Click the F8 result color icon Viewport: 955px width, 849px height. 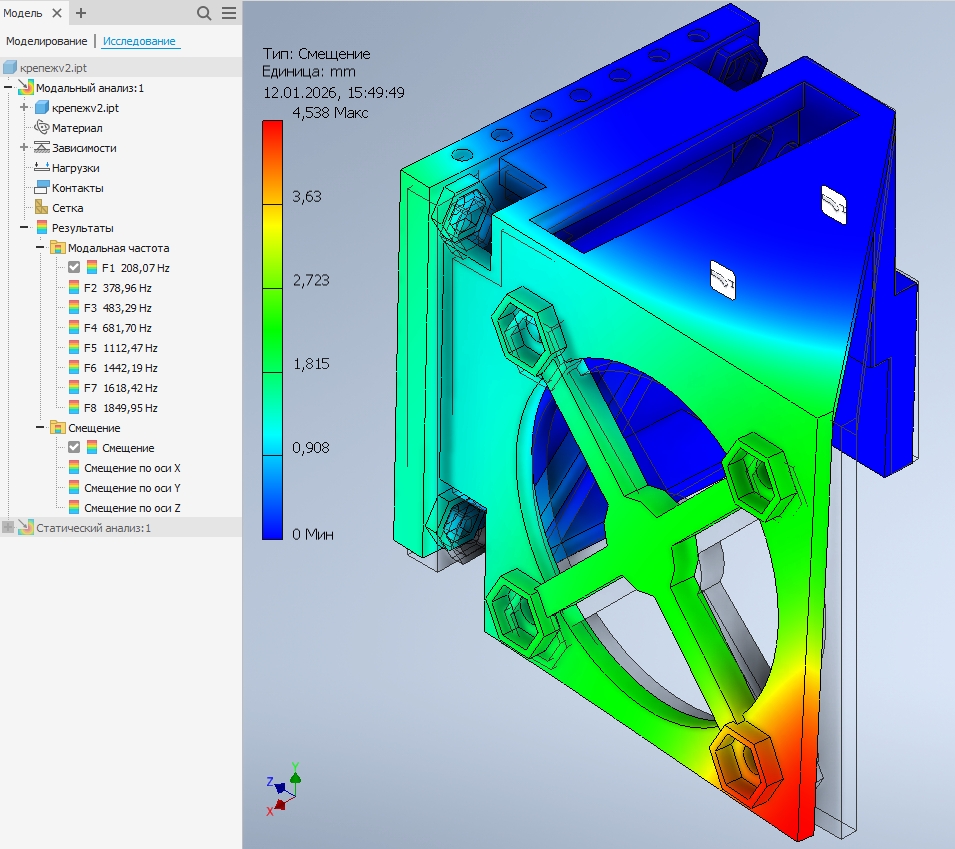74,407
